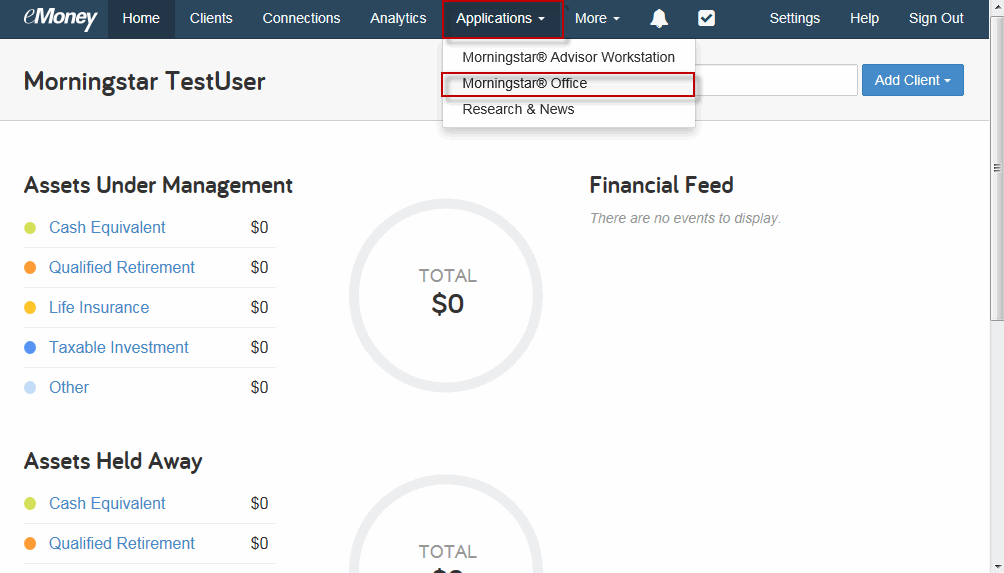Go to the Home tab
The width and height of the screenshot is (1004, 573).
[x=141, y=18]
